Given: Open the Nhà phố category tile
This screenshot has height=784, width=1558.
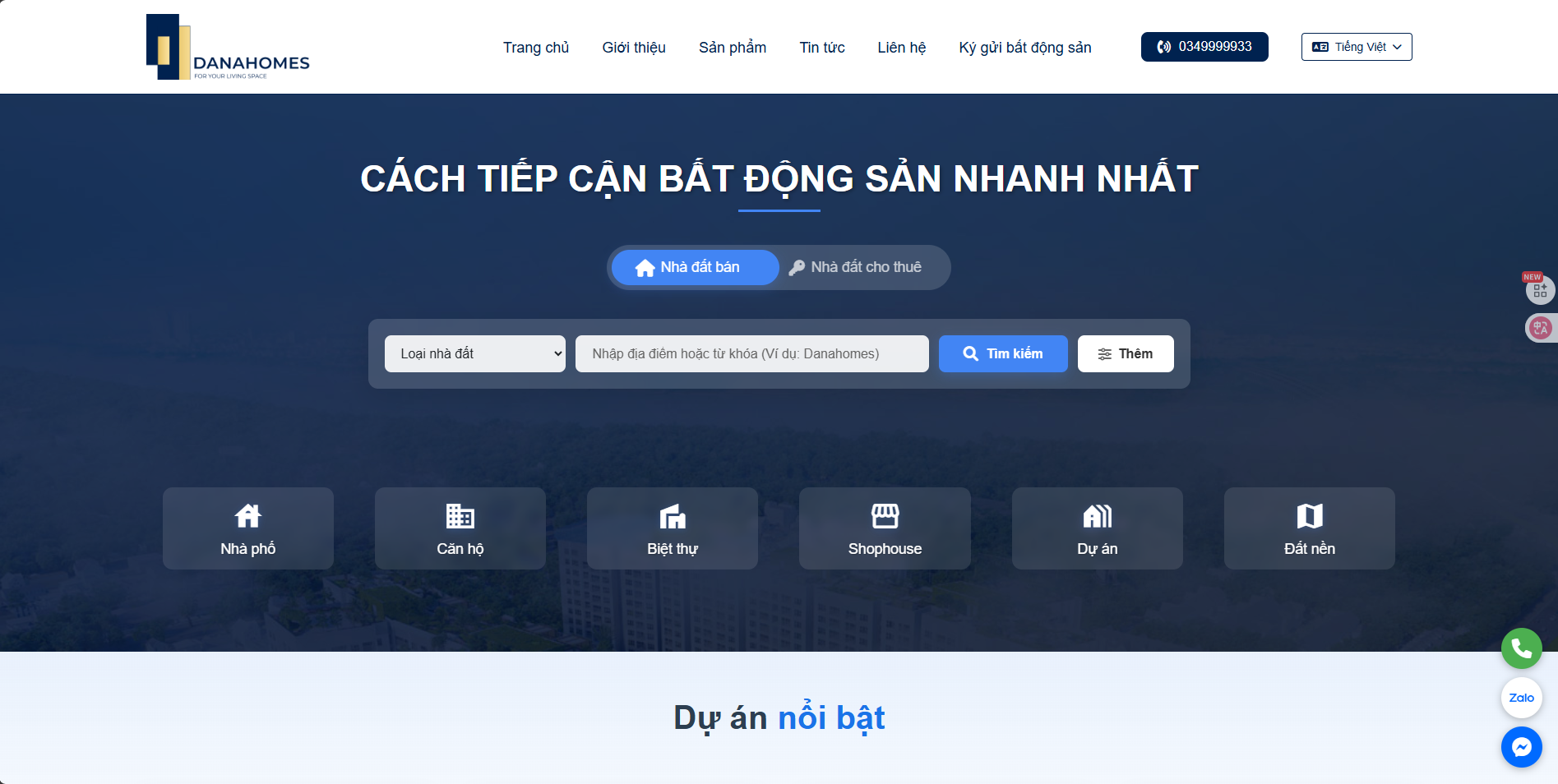Looking at the screenshot, I should [248, 528].
